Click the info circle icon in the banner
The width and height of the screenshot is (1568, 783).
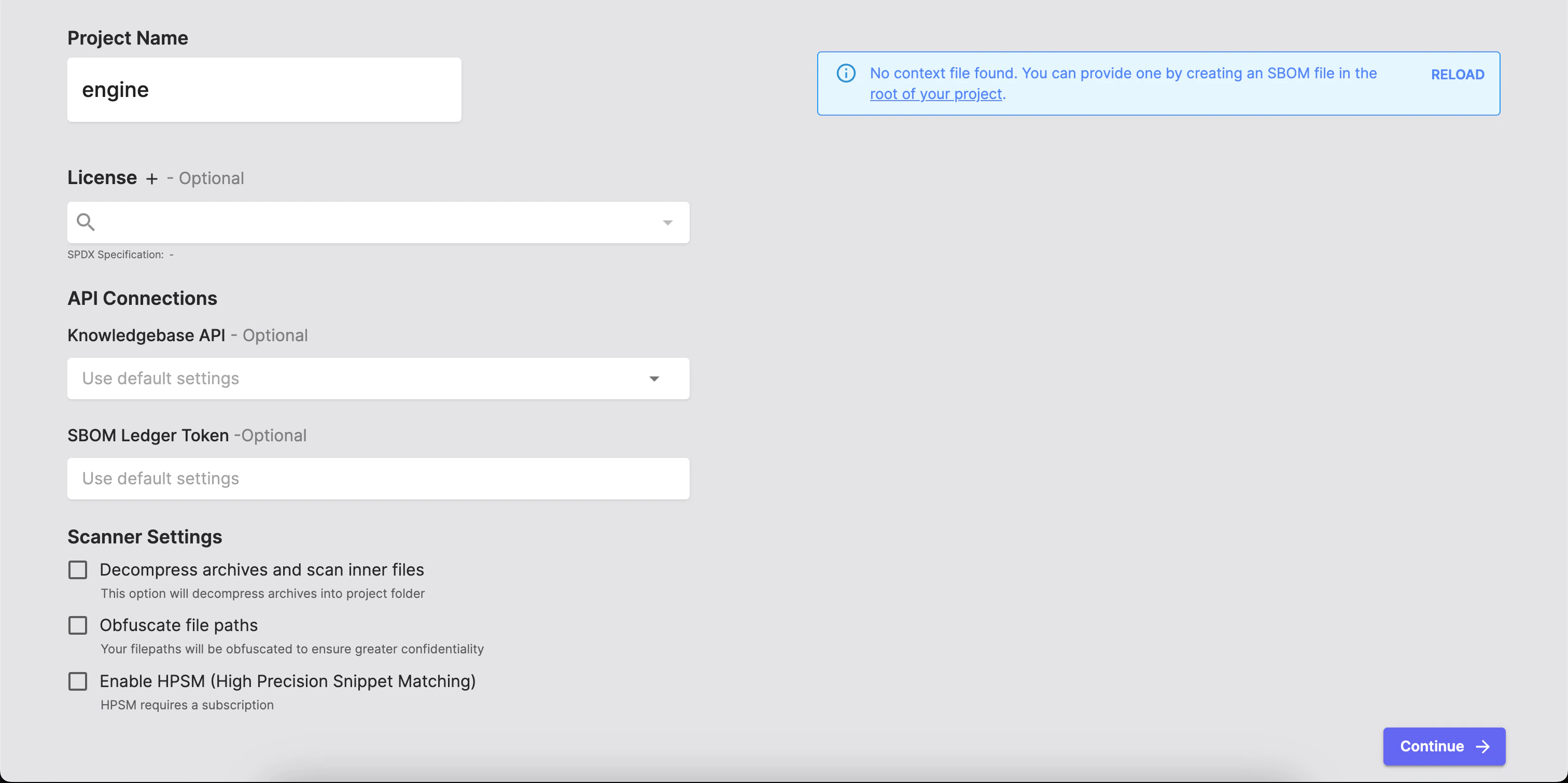pyautogui.click(x=846, y=73)
